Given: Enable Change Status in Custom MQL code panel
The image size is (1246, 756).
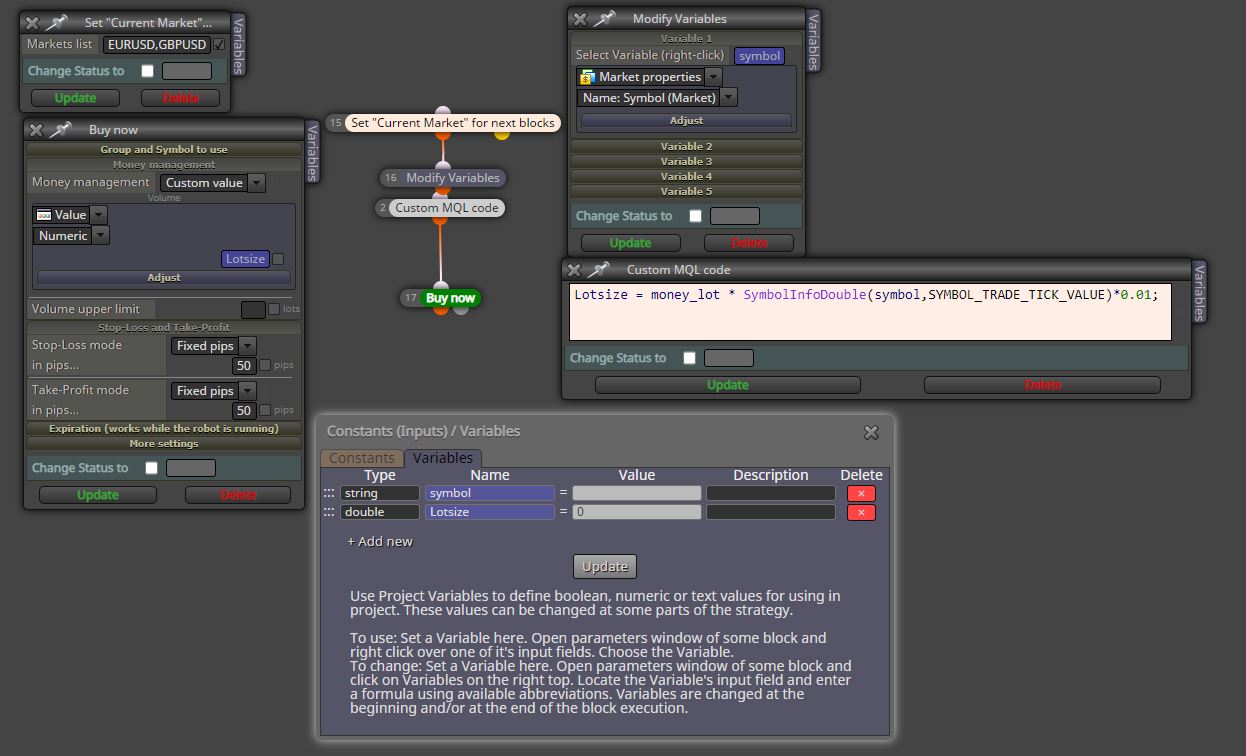Looking at the screenshot, I should pyautogui.click(x=689, y=358).
